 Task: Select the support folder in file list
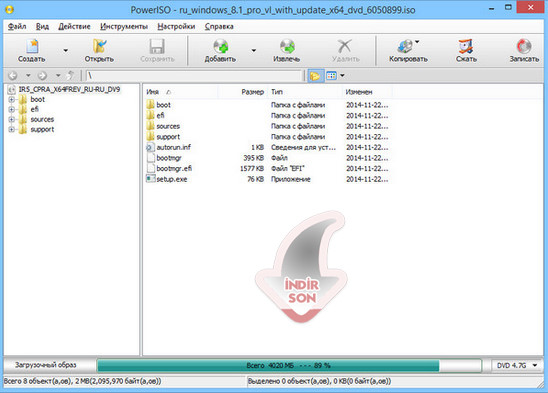pos(168,137)
